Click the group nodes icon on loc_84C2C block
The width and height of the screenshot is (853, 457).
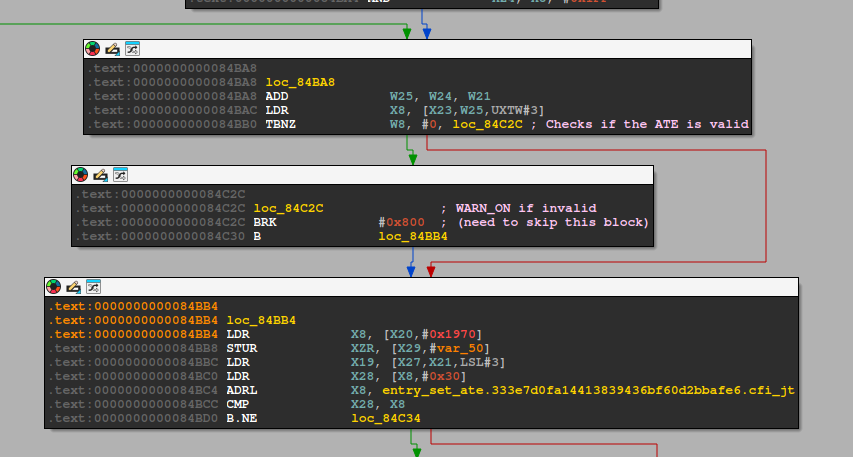click(120, 174)
